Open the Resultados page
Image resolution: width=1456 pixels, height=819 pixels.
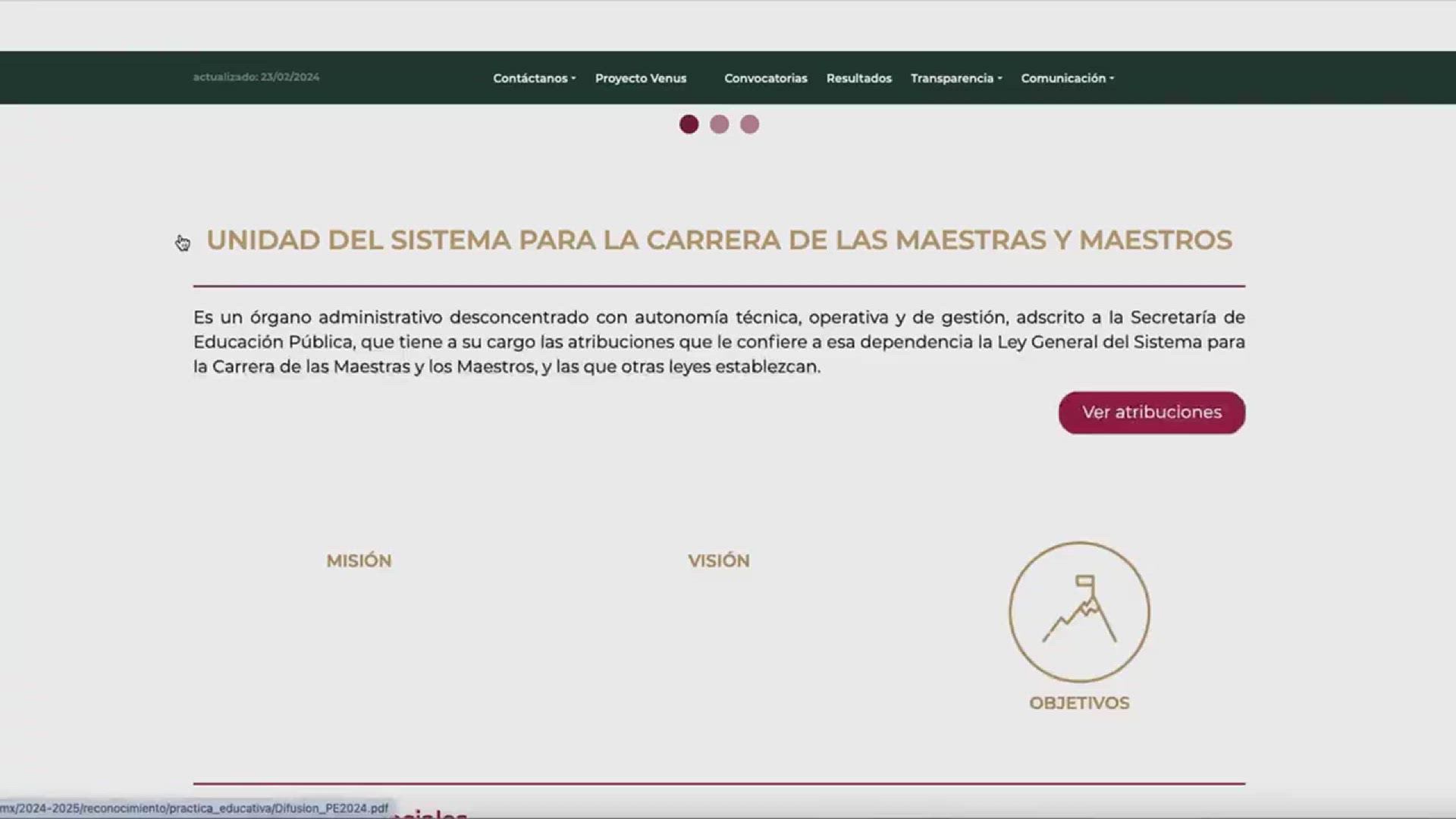point(858,78)
